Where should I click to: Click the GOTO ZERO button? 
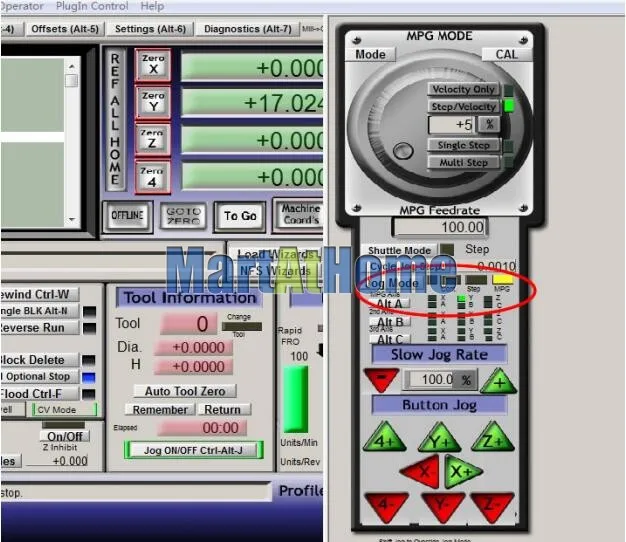[x=183, y=216]
